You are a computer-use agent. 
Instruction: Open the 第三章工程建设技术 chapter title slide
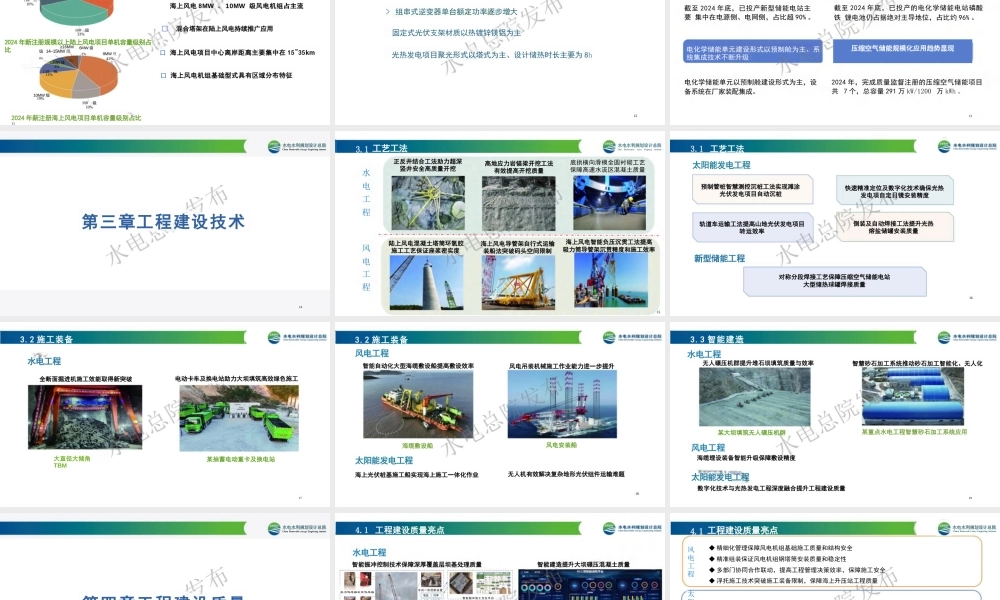[164, 221]
